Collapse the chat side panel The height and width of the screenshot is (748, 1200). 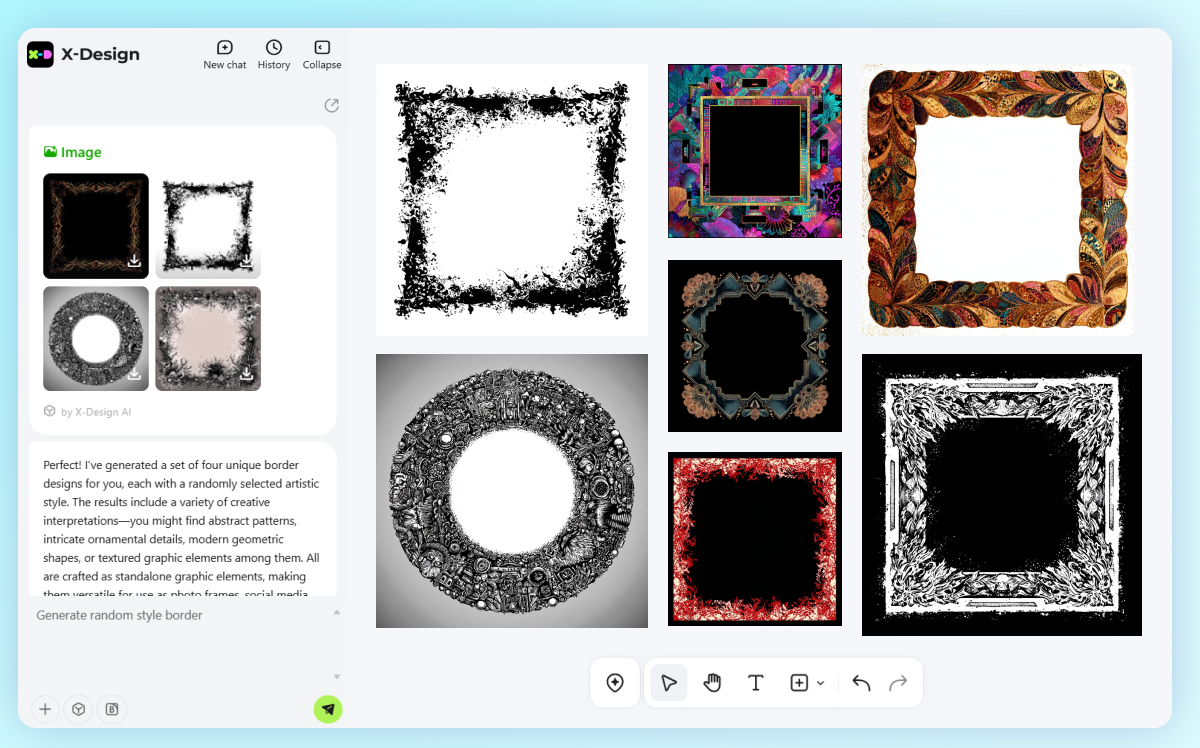coord(322,54)
